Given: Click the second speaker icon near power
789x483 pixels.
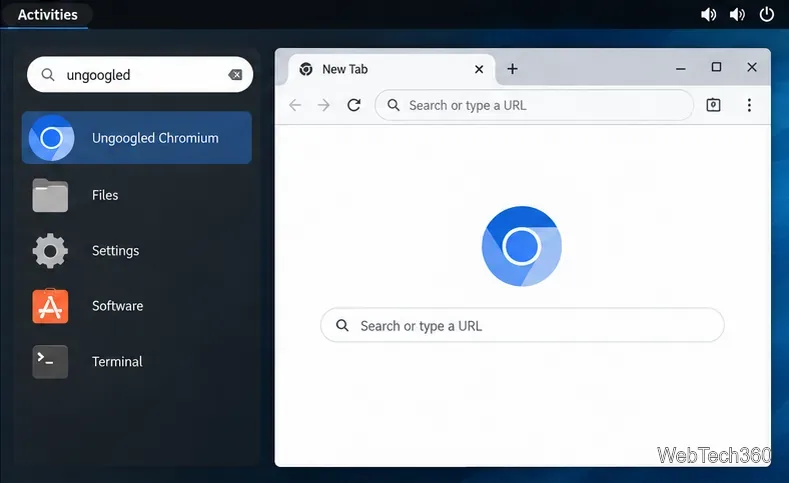Looking at the screenshot, I should pyautogui.click(x=737, y=15).
